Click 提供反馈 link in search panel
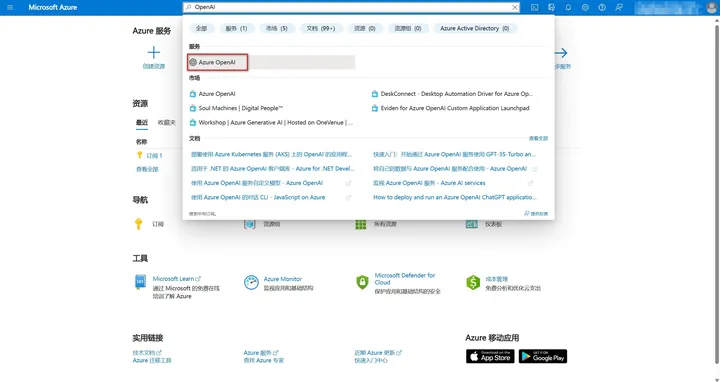 point(536,213)
